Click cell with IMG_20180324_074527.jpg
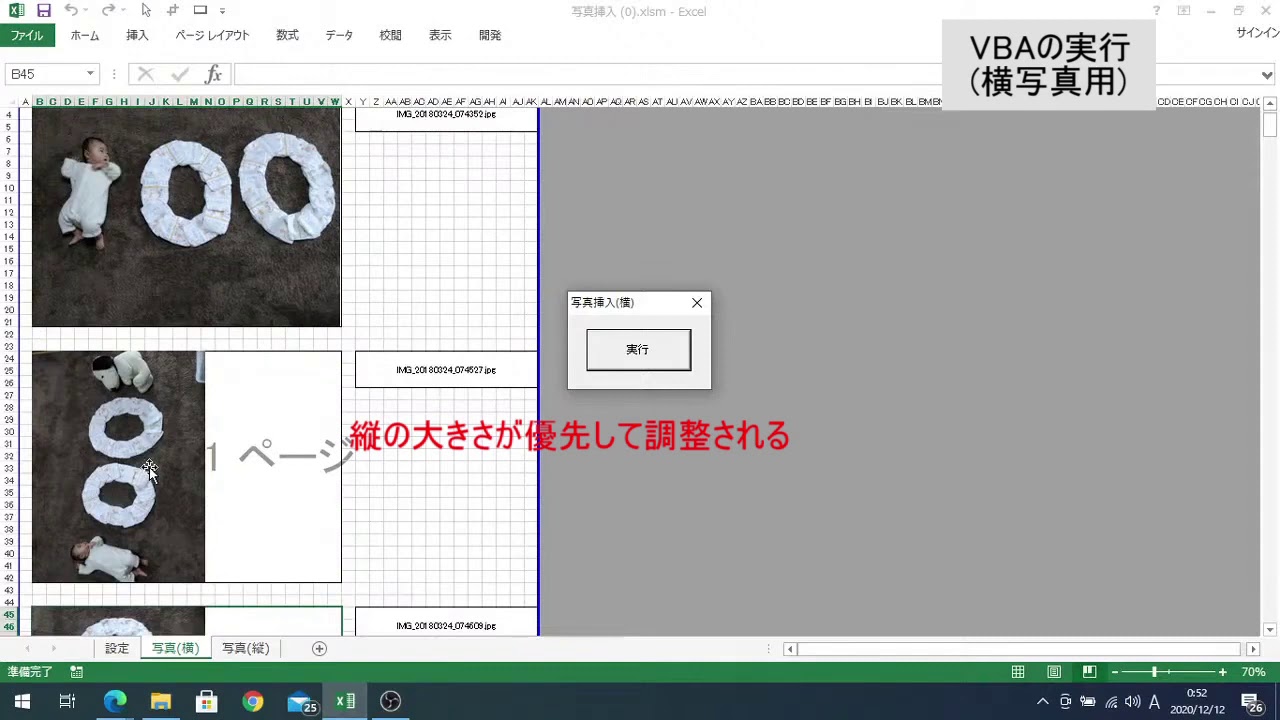Screen dimensions: 1280x720 [x=446, y=370]
